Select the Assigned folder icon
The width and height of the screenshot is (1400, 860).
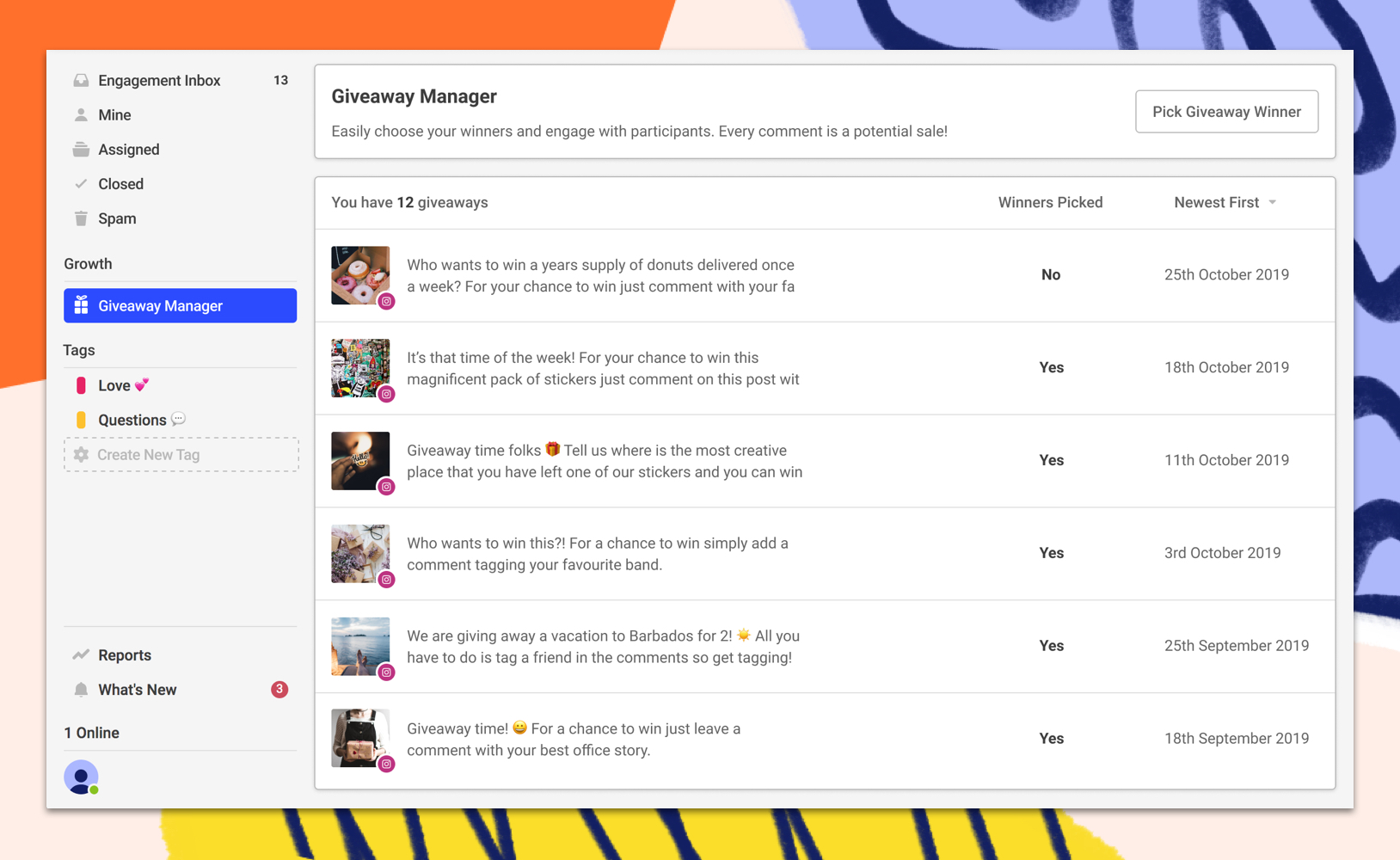pyautogui.click(x=81, y=150)
